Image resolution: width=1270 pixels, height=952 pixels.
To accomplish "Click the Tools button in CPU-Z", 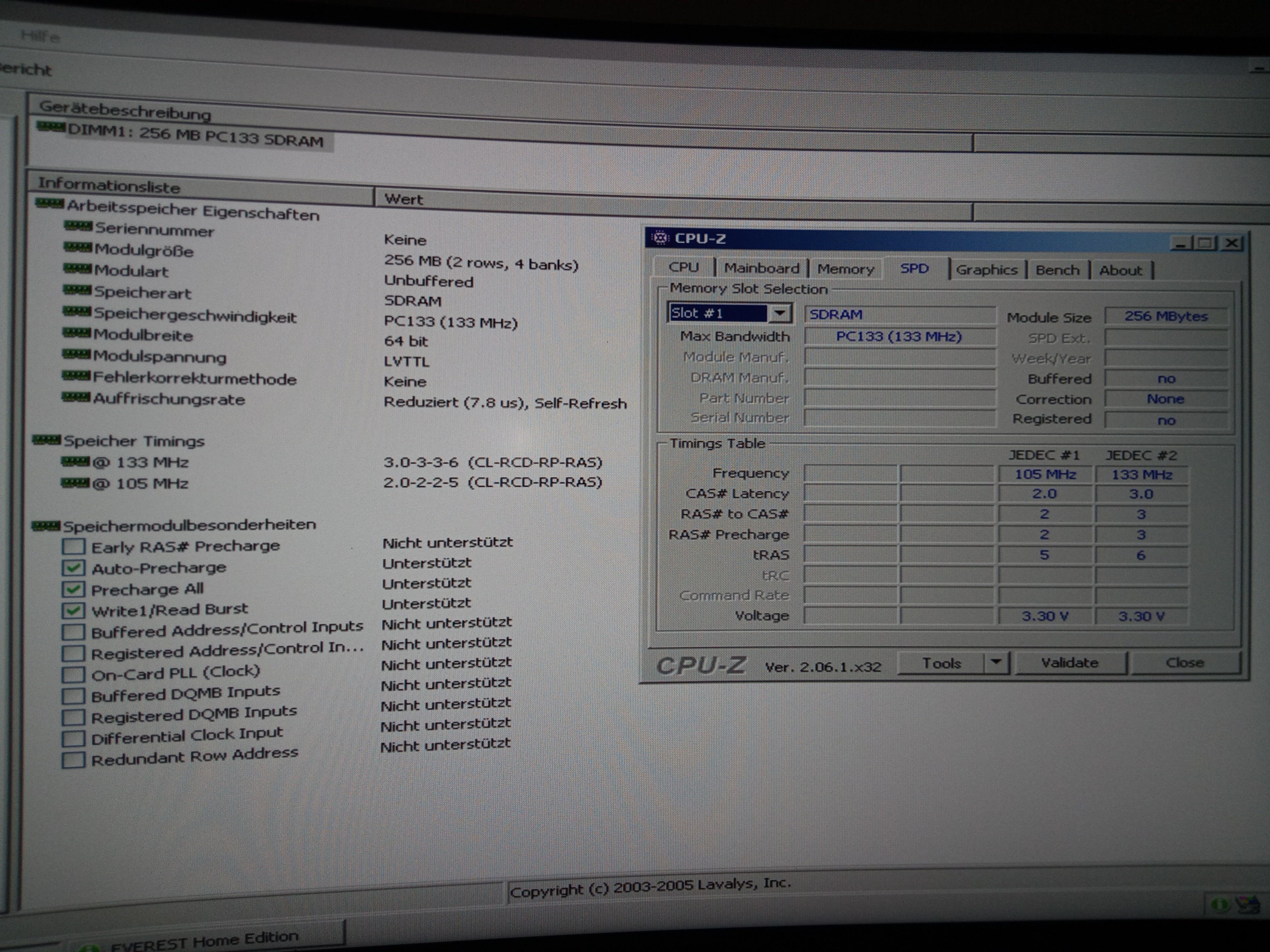I will tap(941, 663).
